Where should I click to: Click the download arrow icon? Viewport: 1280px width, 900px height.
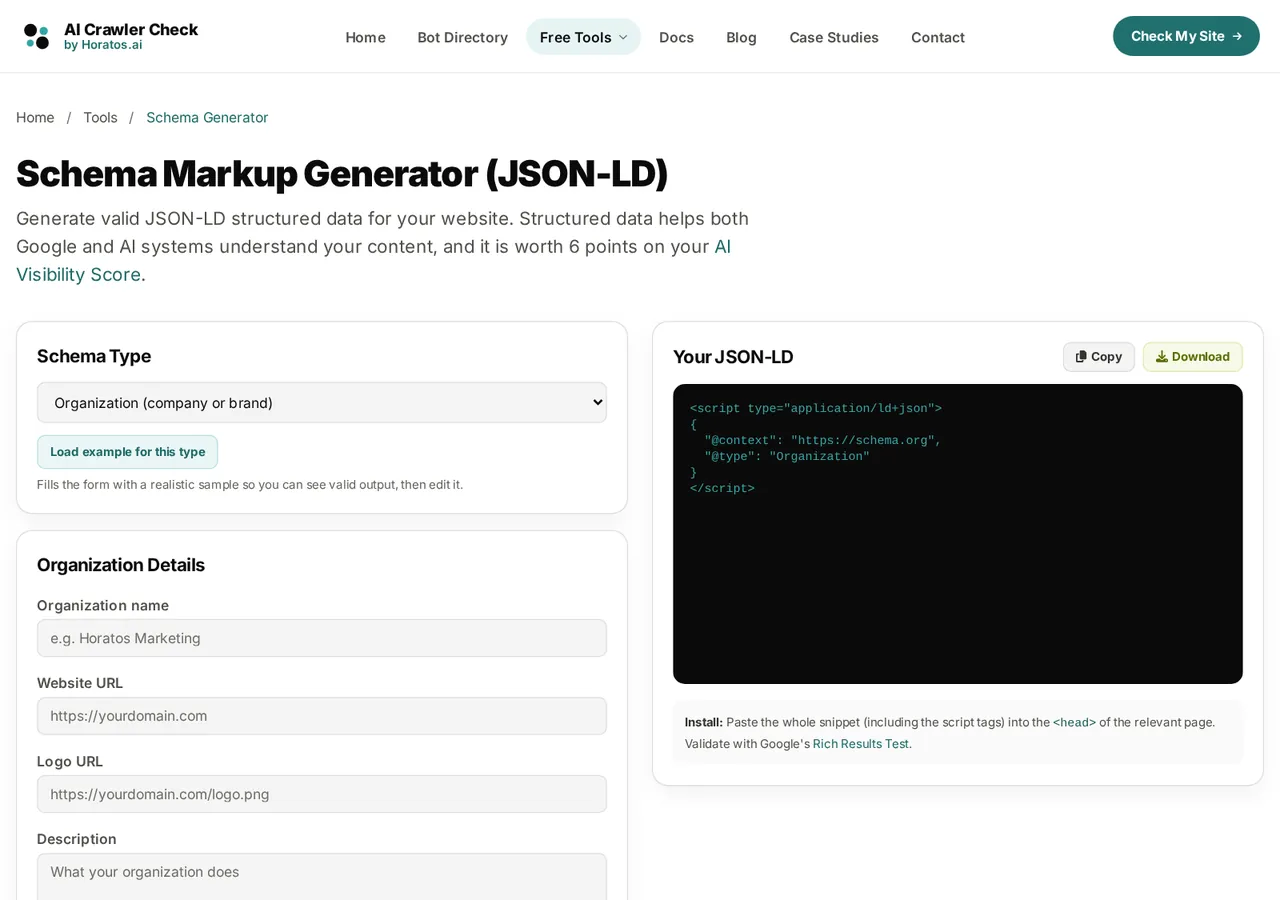pyautogui.click(x=1162, y=357)
